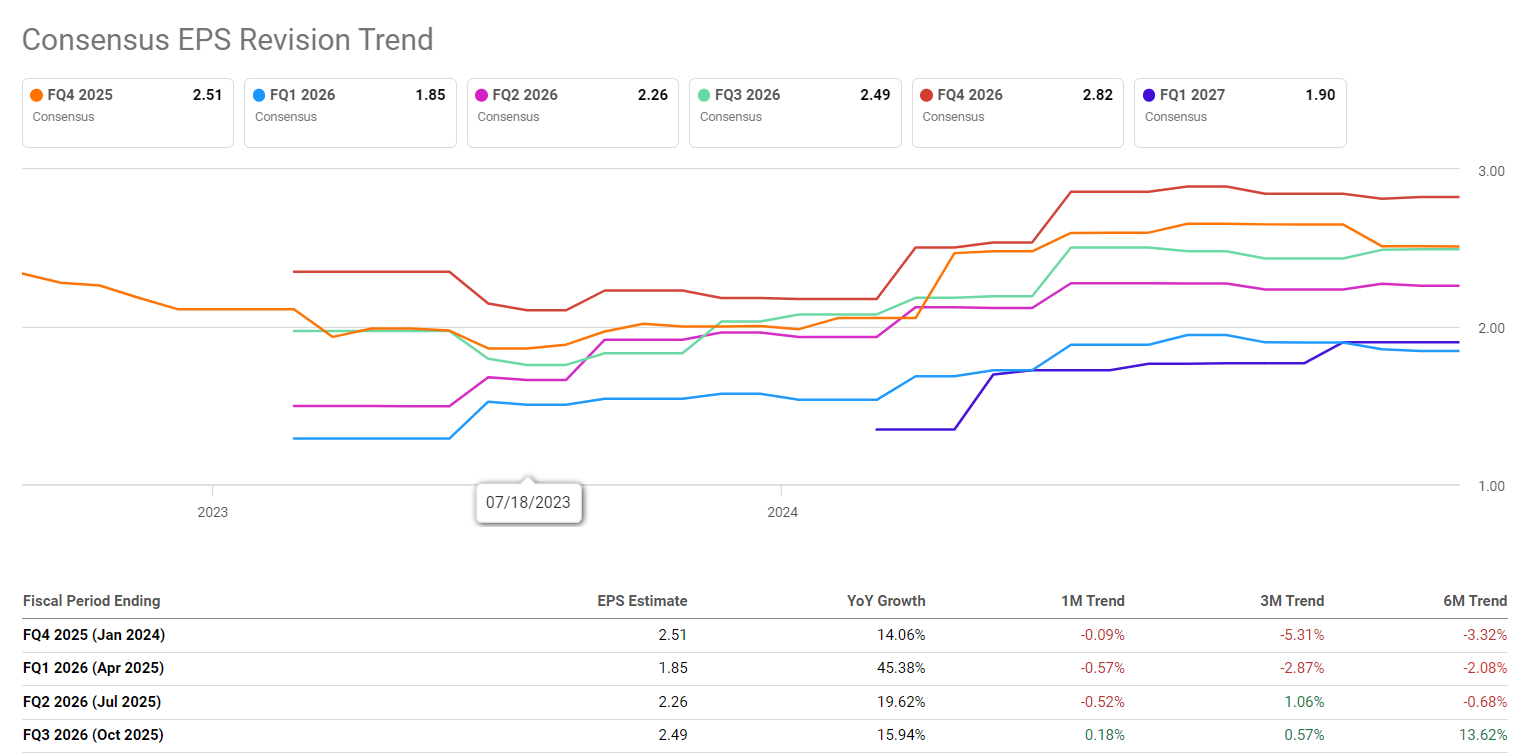Click the orange FQ4 2025 legend dot

click(x=37, y=96)
